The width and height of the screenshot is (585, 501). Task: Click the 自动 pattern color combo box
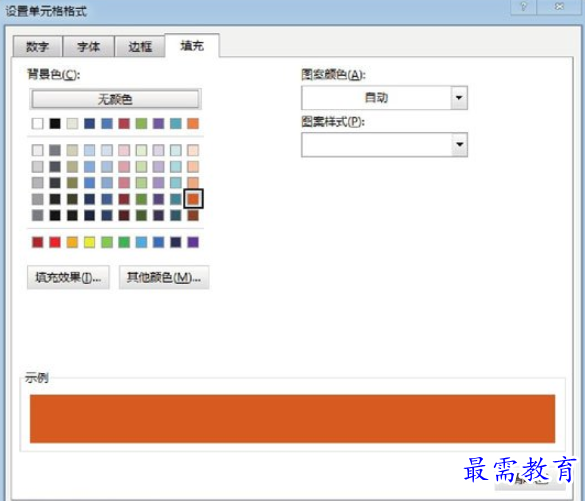[x=384, y=98]
